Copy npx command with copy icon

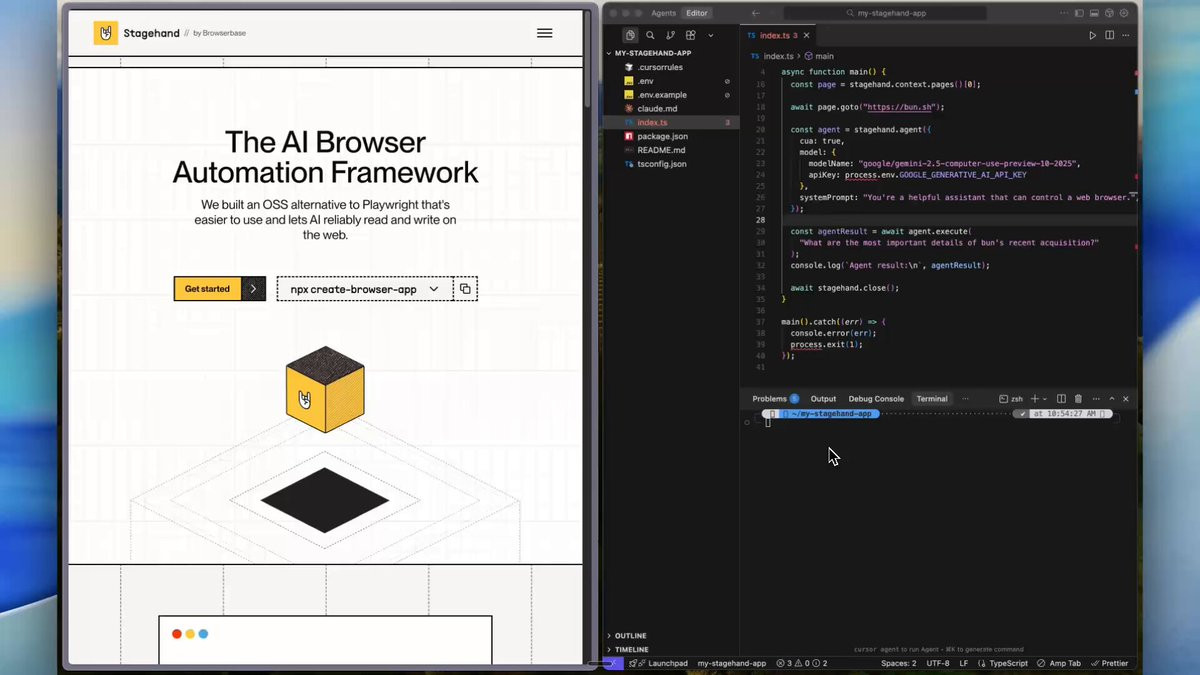point(465,289)
